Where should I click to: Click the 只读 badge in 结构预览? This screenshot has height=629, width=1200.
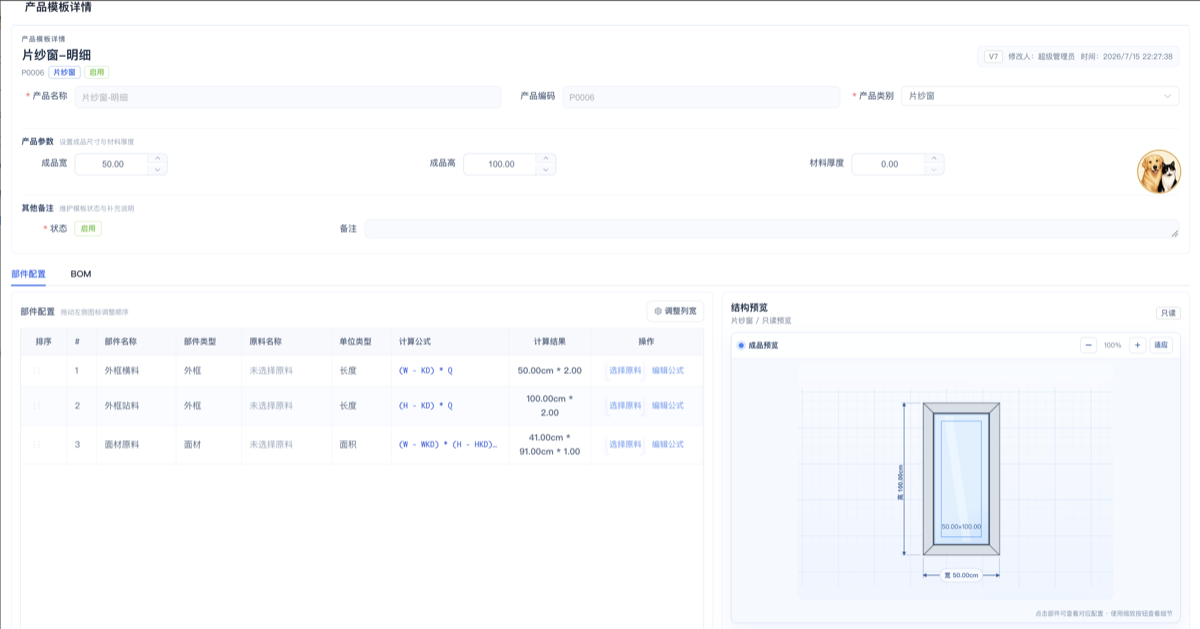tap(1168, 313)
